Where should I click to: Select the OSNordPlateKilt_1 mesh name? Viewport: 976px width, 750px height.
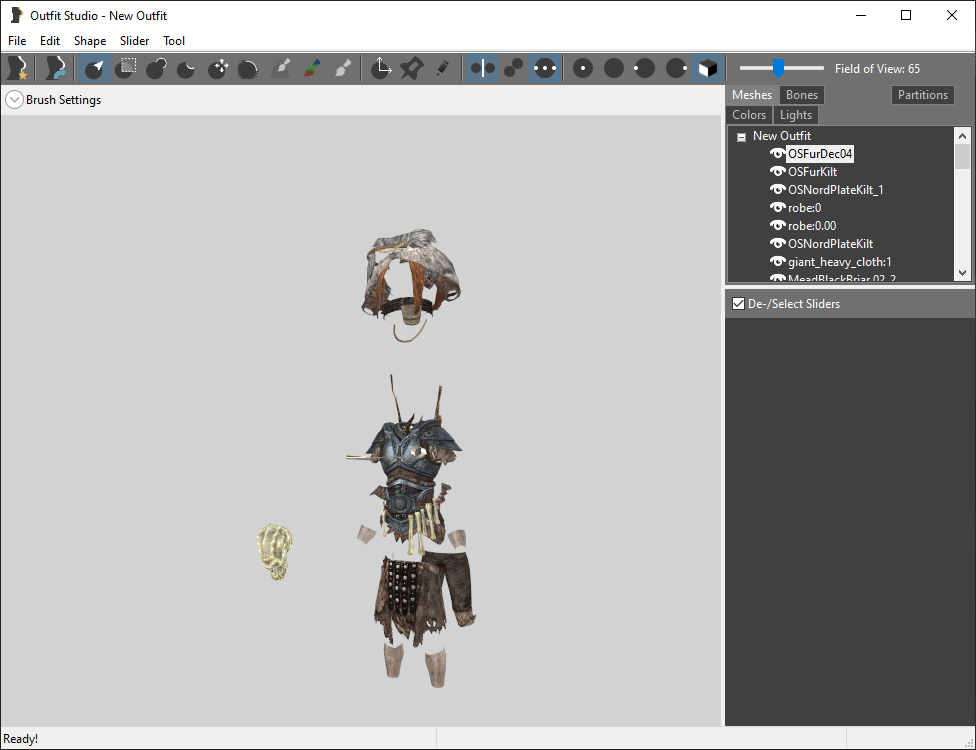click(x=835, y=190)
